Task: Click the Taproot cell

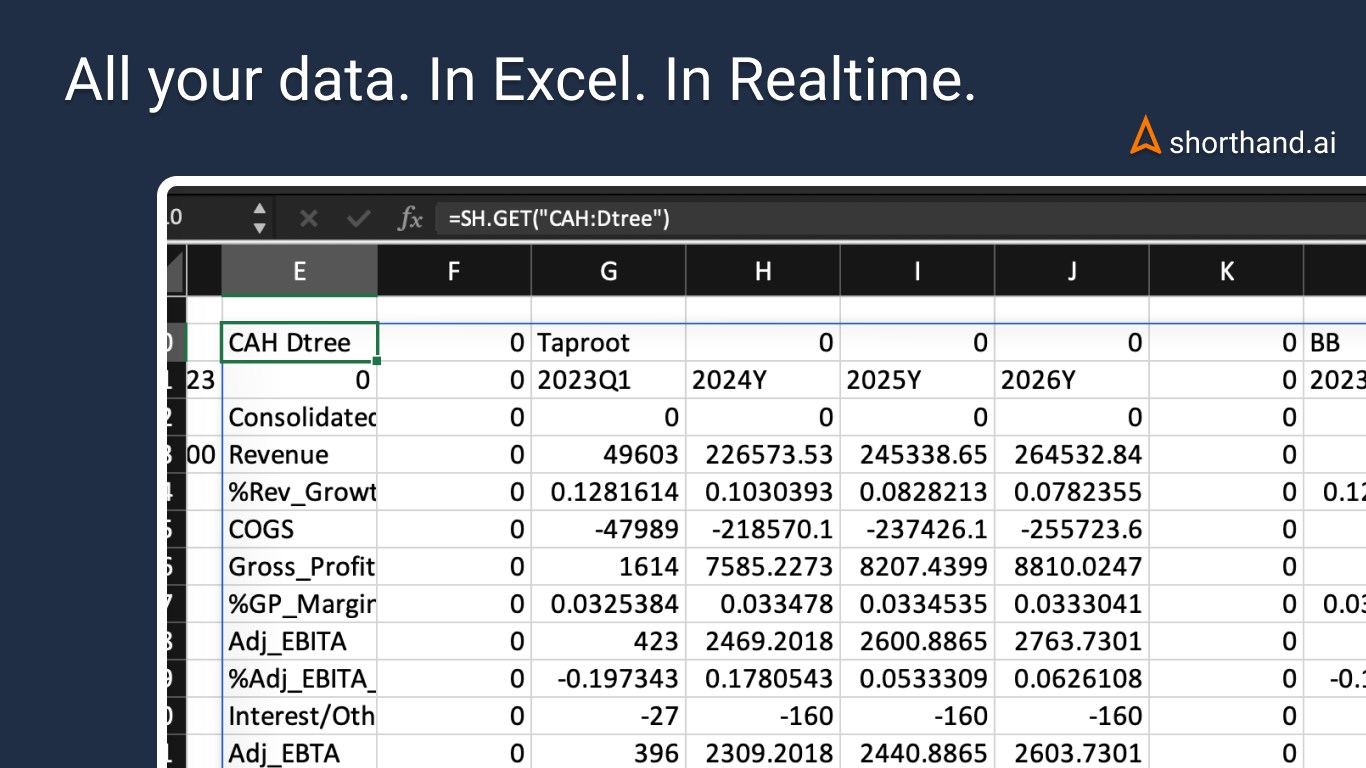Action: [608, 343]
